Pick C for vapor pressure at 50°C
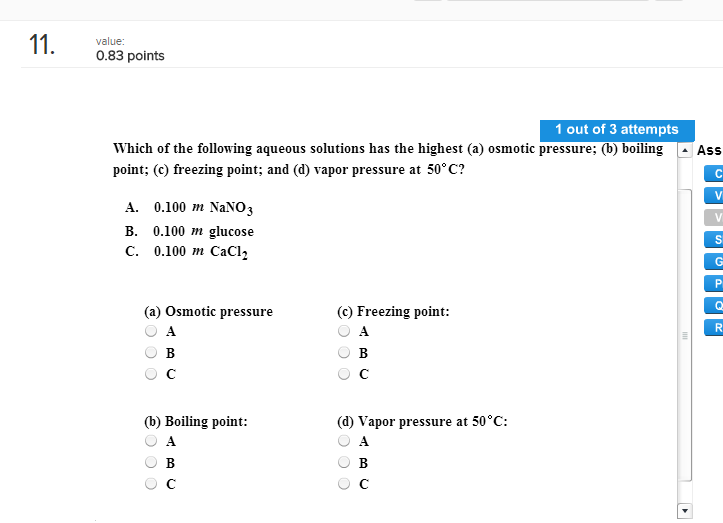723x523 pixels. point(344,485)
